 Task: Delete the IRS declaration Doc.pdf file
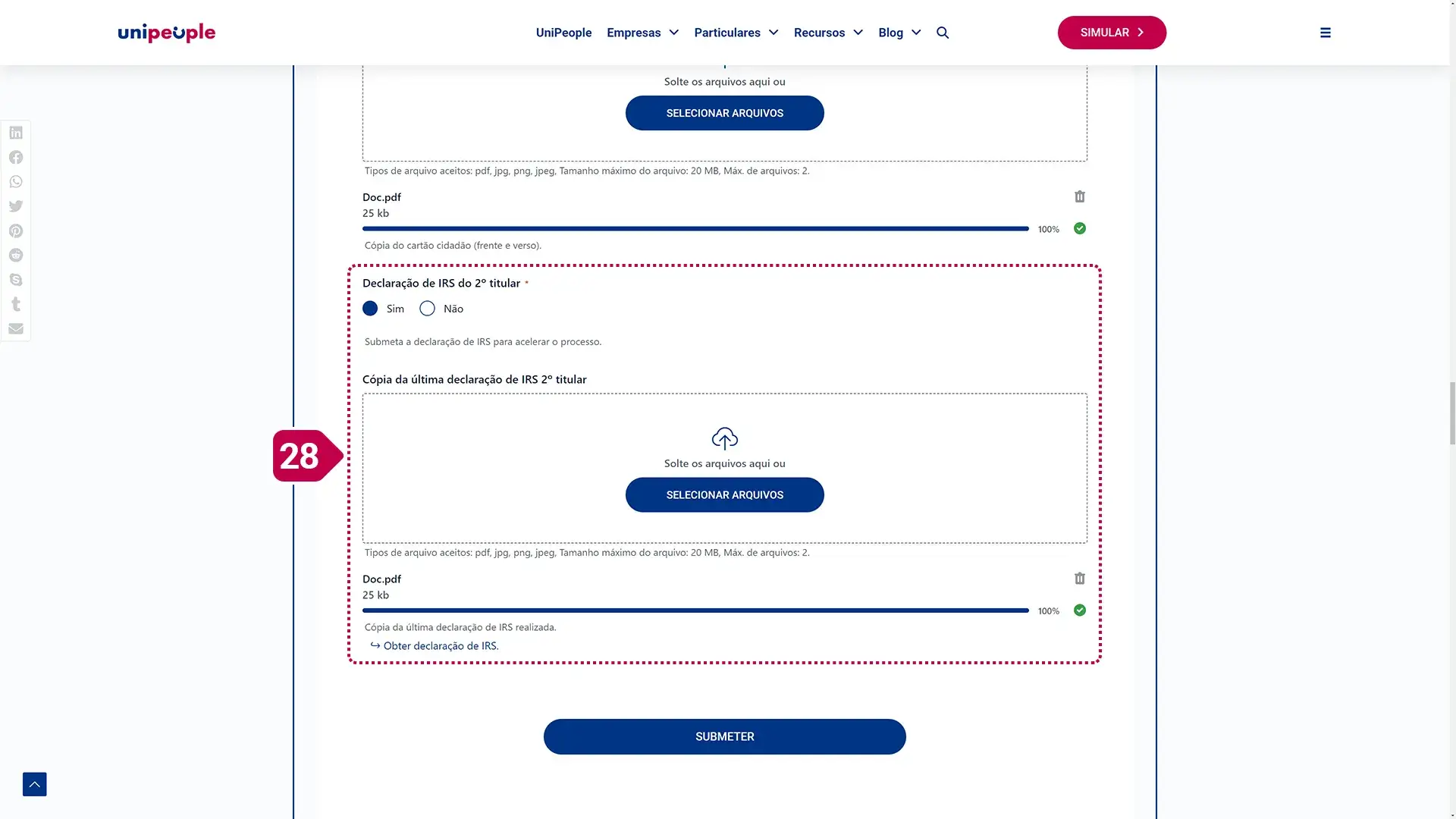(1080, 579)
